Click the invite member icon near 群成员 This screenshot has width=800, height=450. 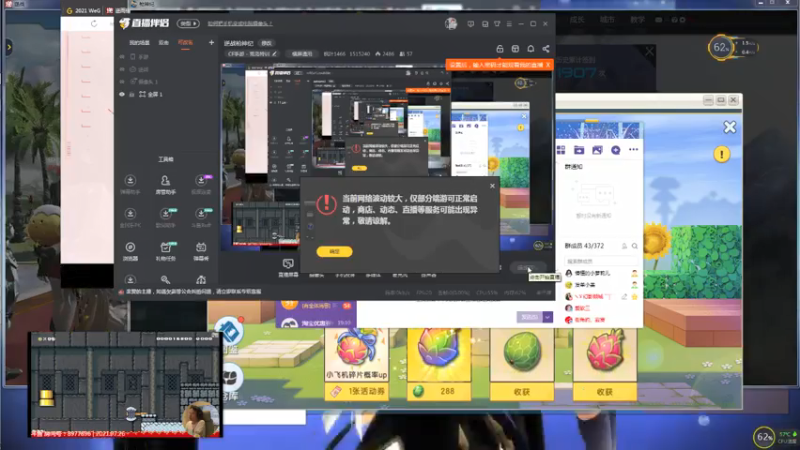[624, 246]
